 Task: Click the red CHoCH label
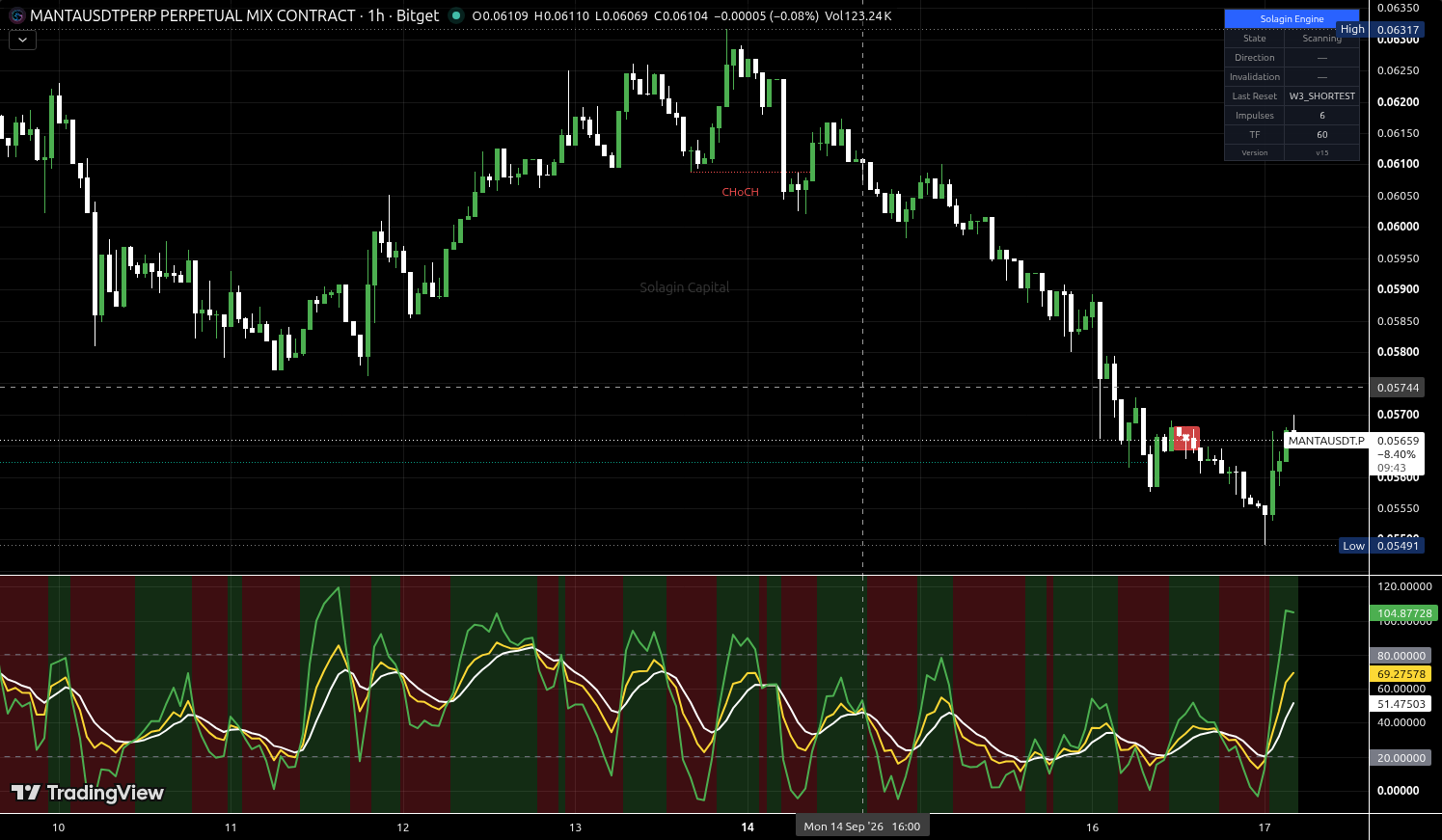click(x=740, y=192)
